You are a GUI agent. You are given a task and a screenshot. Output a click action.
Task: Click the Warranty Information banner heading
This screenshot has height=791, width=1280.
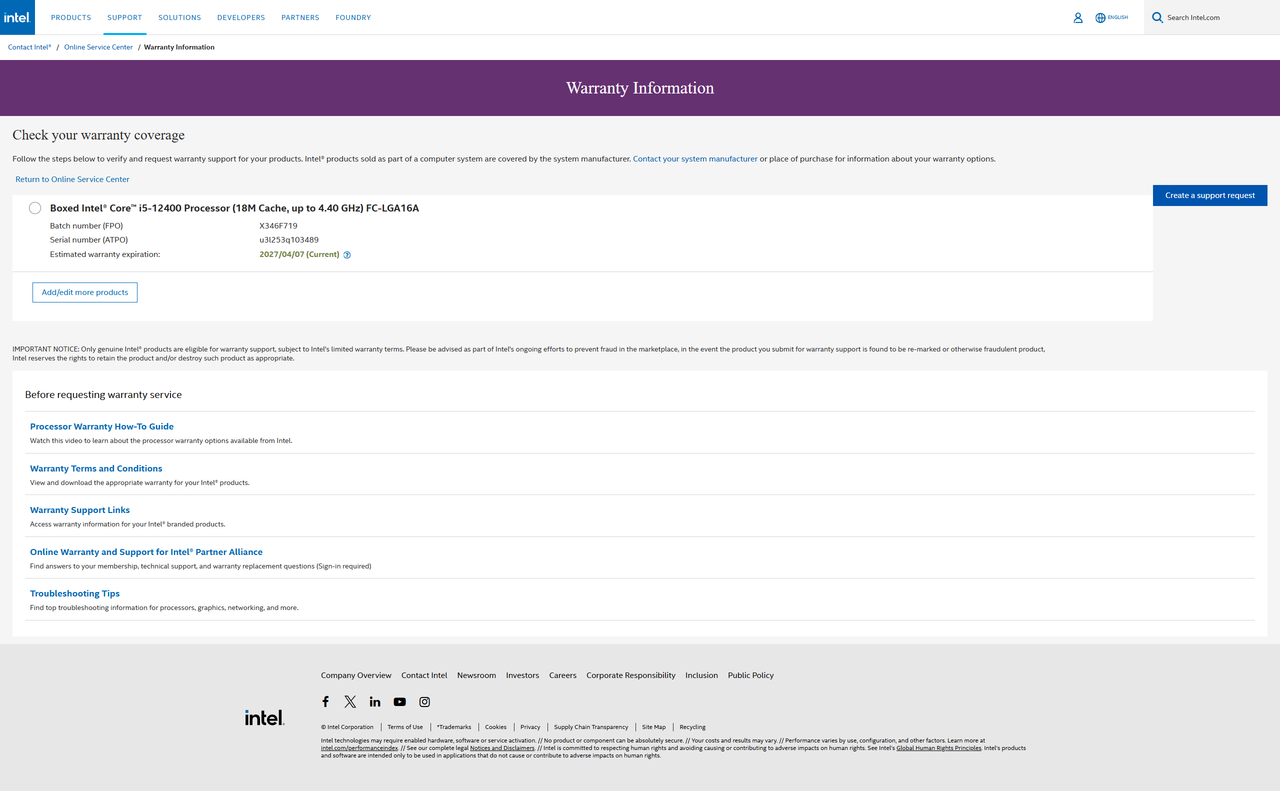click(x=640, y=88)
